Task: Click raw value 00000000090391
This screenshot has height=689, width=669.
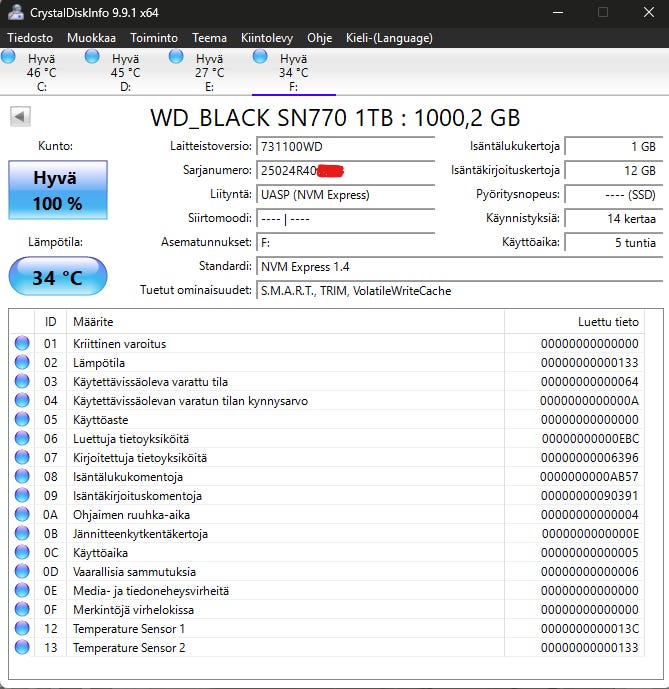Action: tap(590, 496)
